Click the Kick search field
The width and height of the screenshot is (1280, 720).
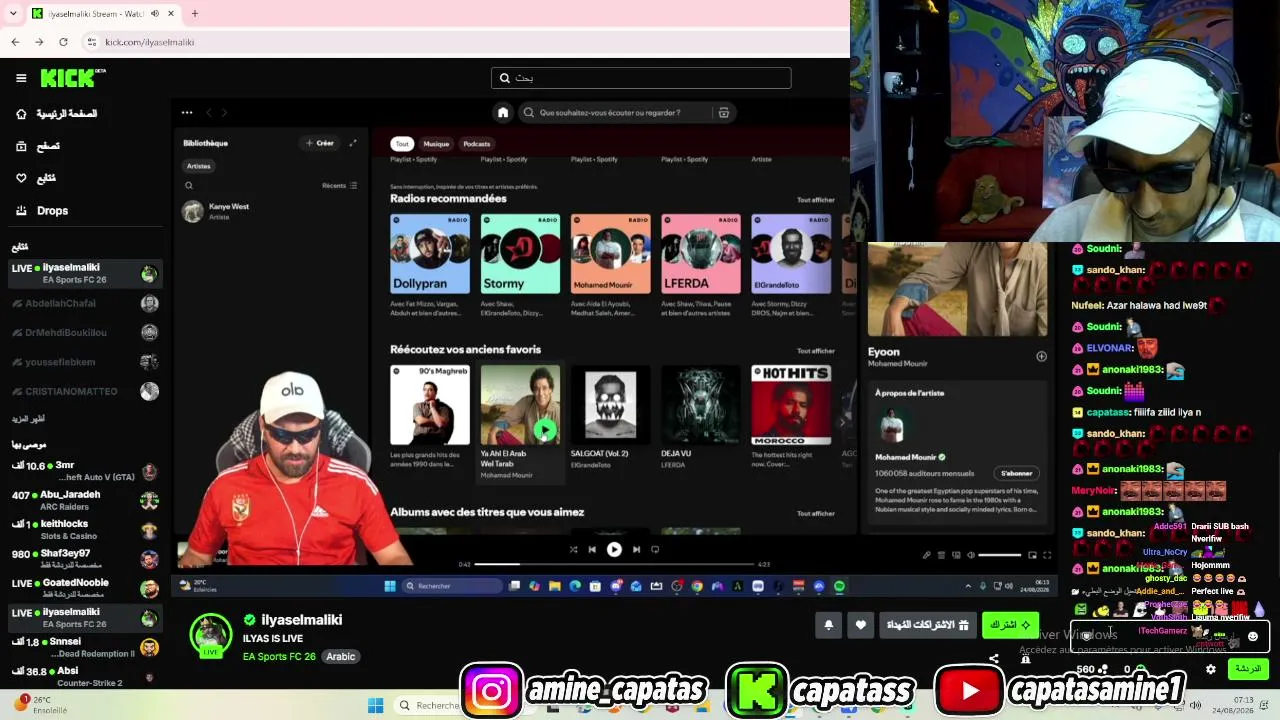(641, 78)
